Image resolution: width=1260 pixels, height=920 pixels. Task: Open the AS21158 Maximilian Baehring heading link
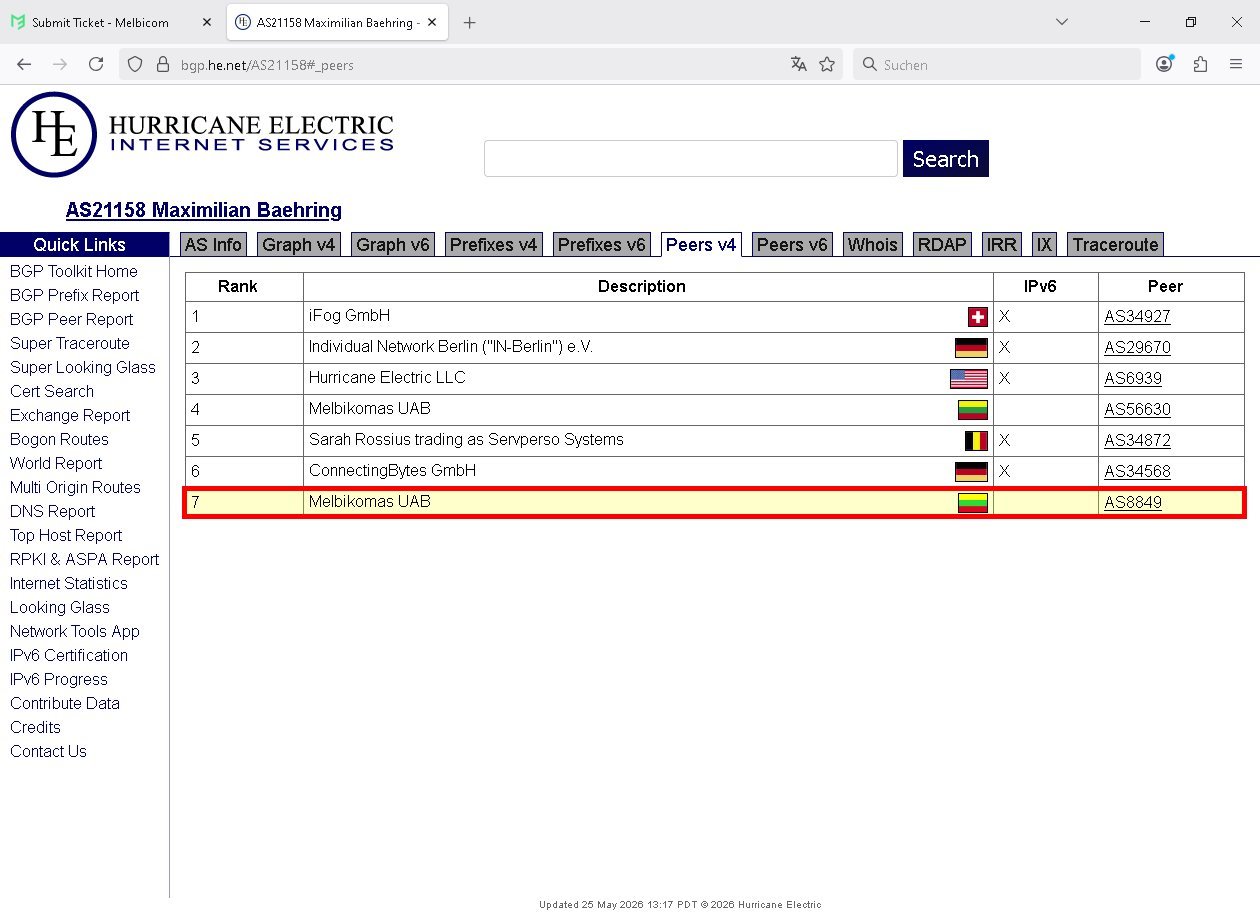[204, 210]
